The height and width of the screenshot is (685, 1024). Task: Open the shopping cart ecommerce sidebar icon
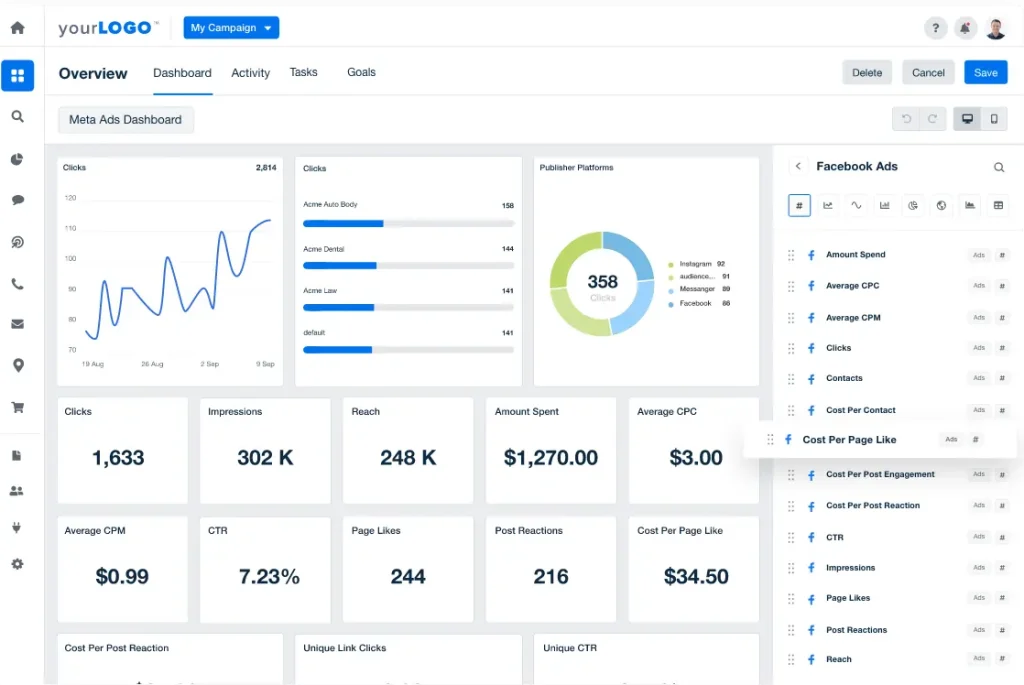point(18,407)
